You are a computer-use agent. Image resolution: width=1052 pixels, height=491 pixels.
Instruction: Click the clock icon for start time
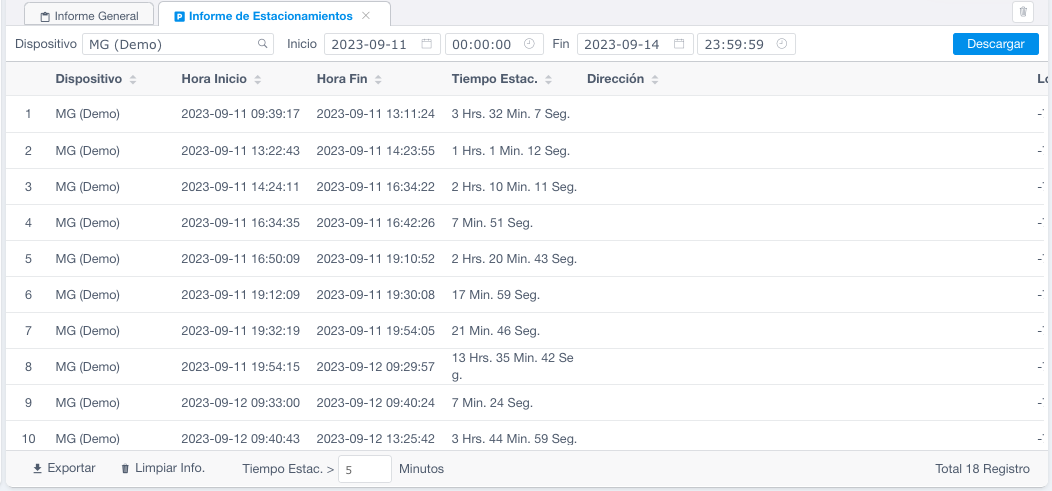coord(529,44)
